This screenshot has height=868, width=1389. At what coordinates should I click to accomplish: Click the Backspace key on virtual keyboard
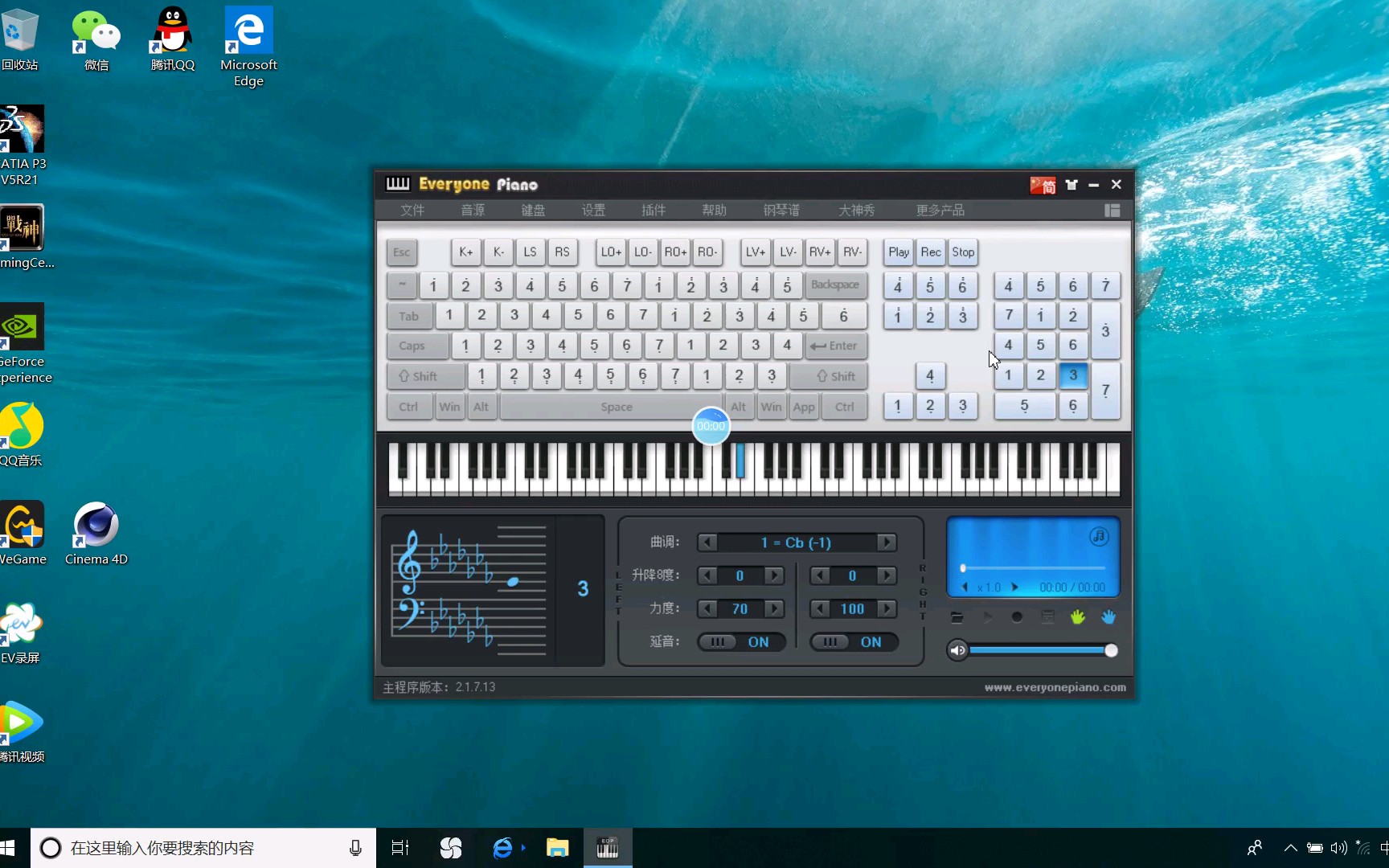[835, 285]
